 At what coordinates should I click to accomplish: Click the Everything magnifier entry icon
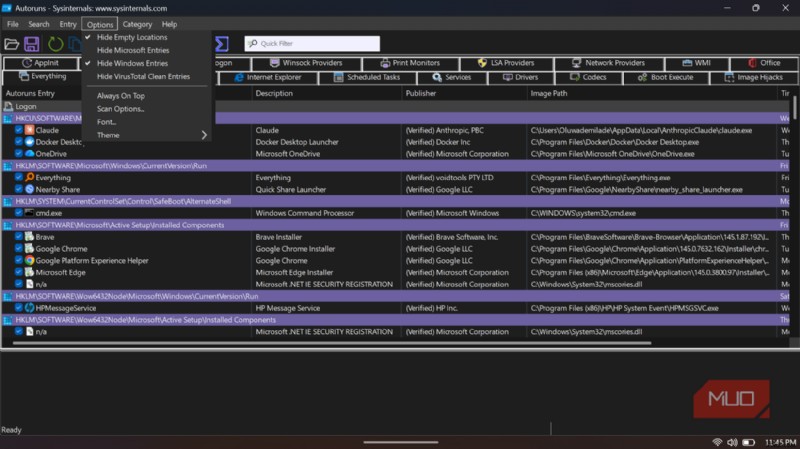click(x=30, y=178)
